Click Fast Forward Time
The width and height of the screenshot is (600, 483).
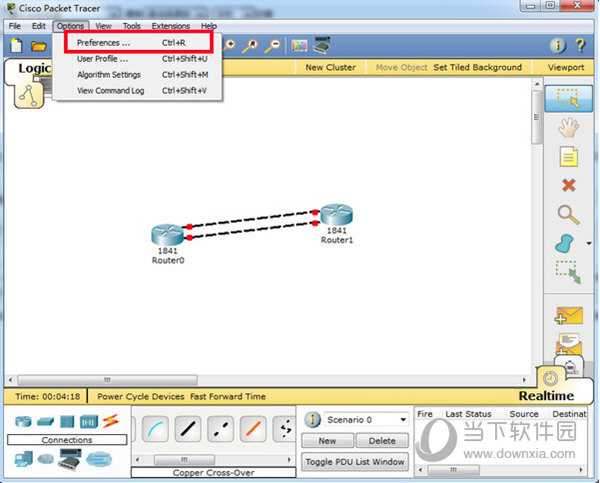tap(228, 397)
